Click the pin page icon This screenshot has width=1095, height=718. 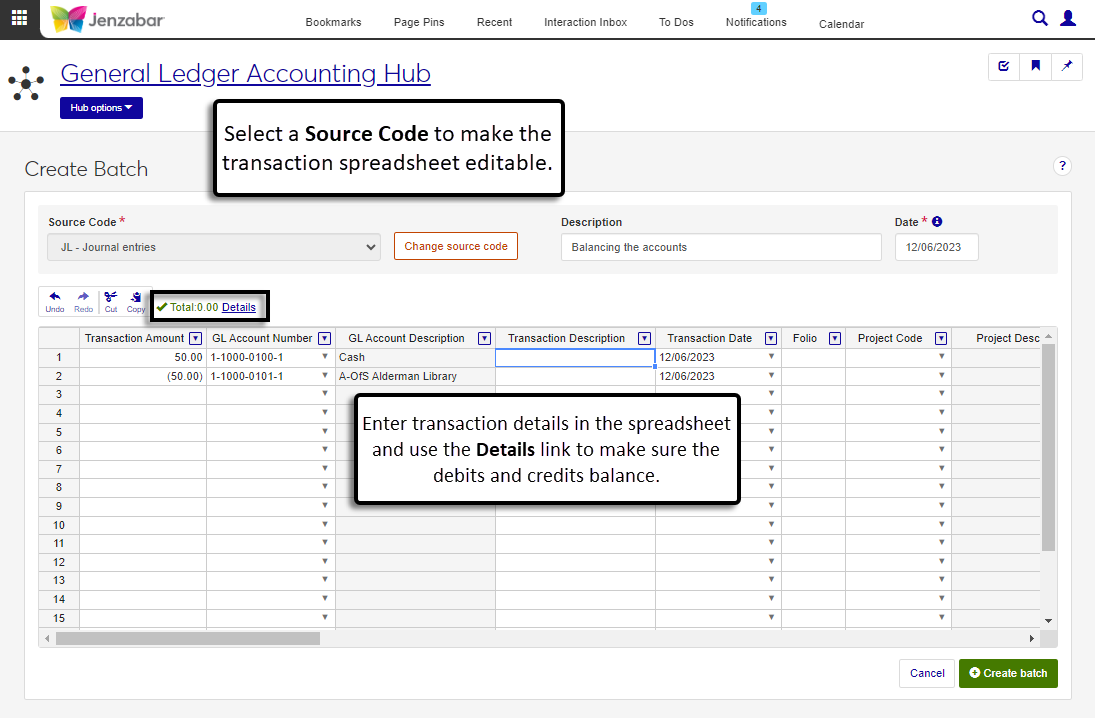click(1066, 67)
